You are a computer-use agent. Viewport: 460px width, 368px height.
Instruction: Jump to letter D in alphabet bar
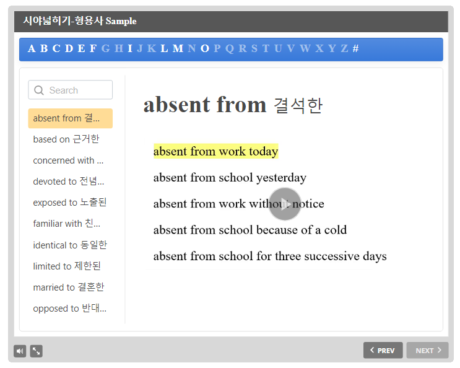[x=69, y=49]
